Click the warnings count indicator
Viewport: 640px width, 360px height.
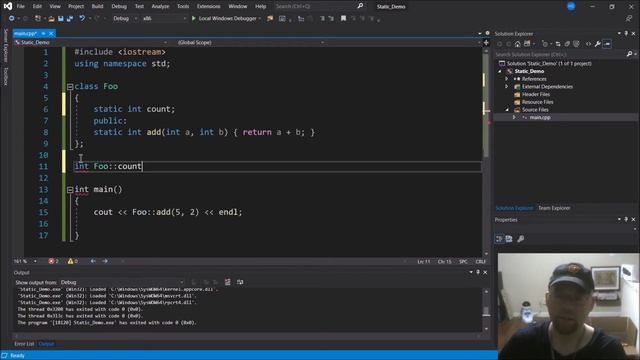click(x=73, y=261)
